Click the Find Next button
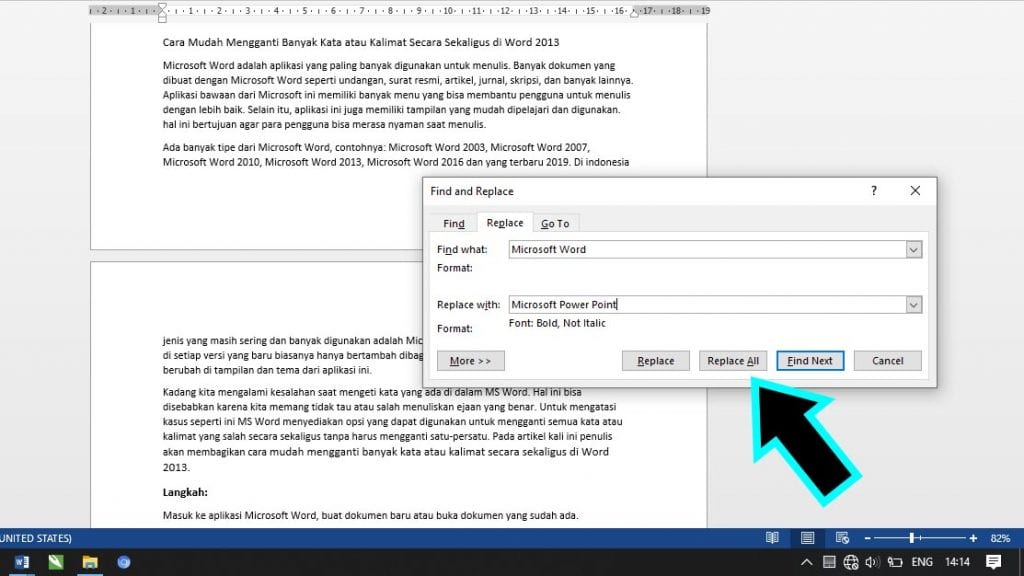This screenshot has height=576, width=1024. (x=810, y=360)
